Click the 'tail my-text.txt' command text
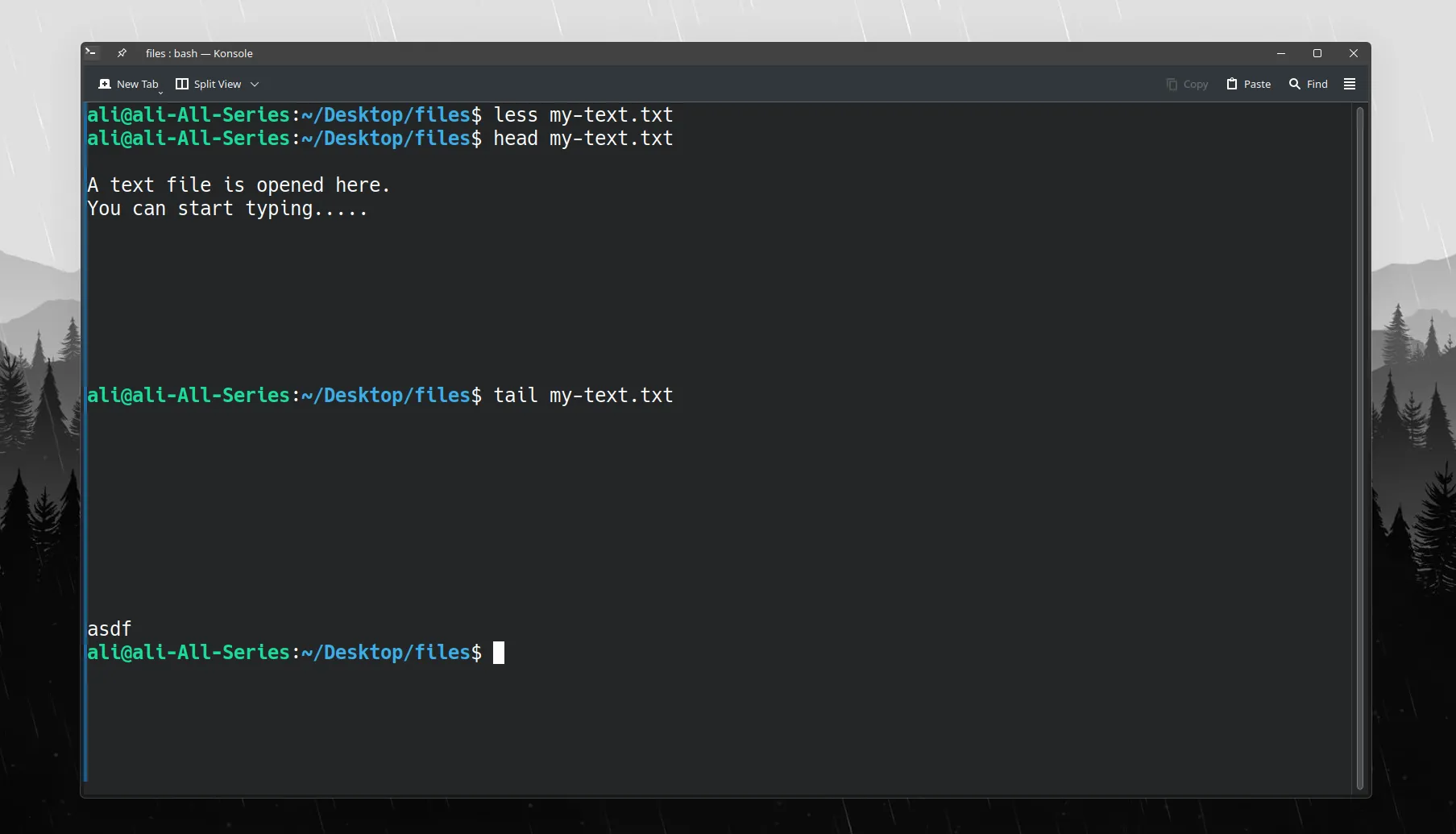 pos(583,396)
